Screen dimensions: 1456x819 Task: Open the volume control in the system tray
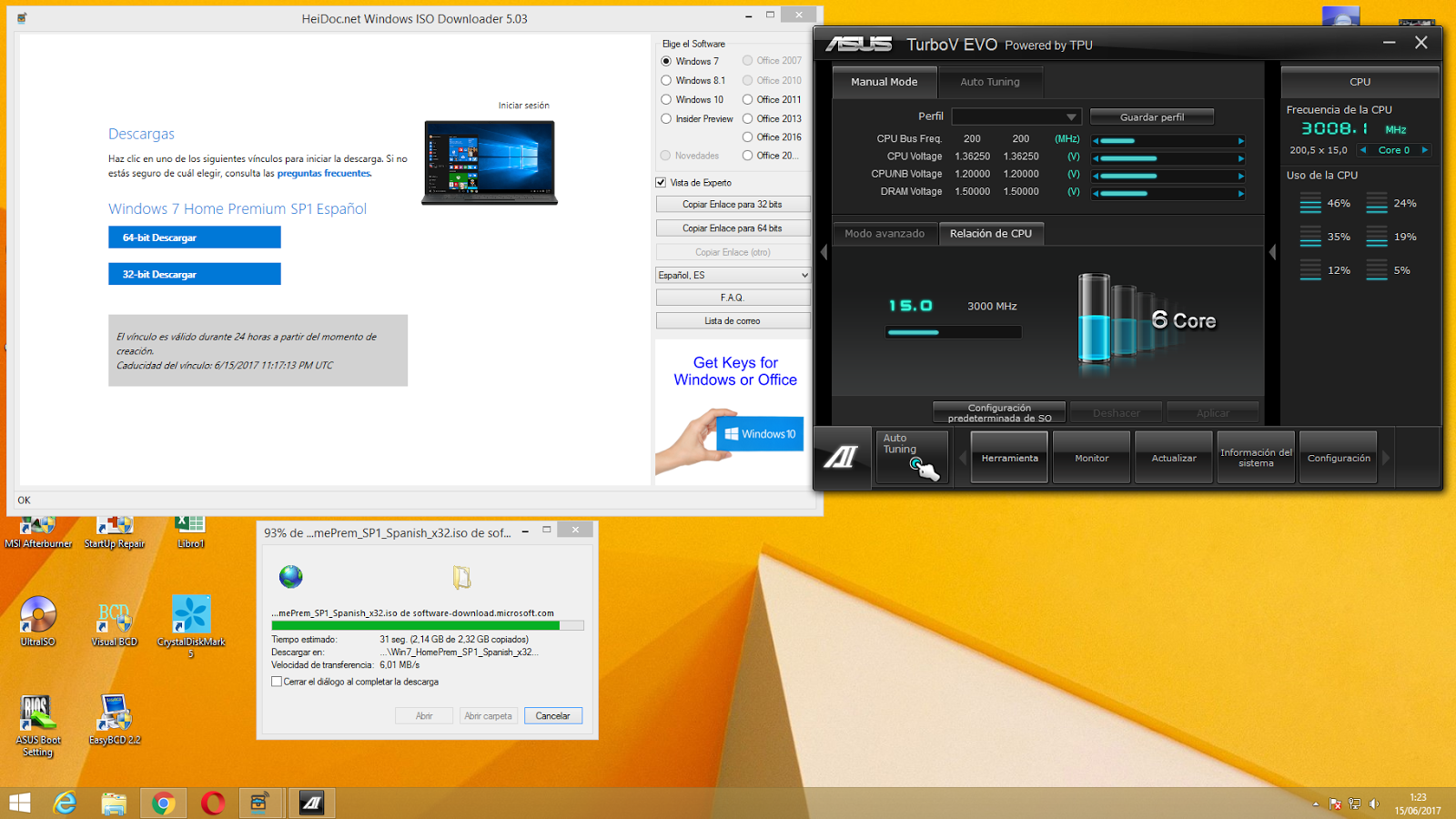pyautogui.click(x=1374, y=804)
